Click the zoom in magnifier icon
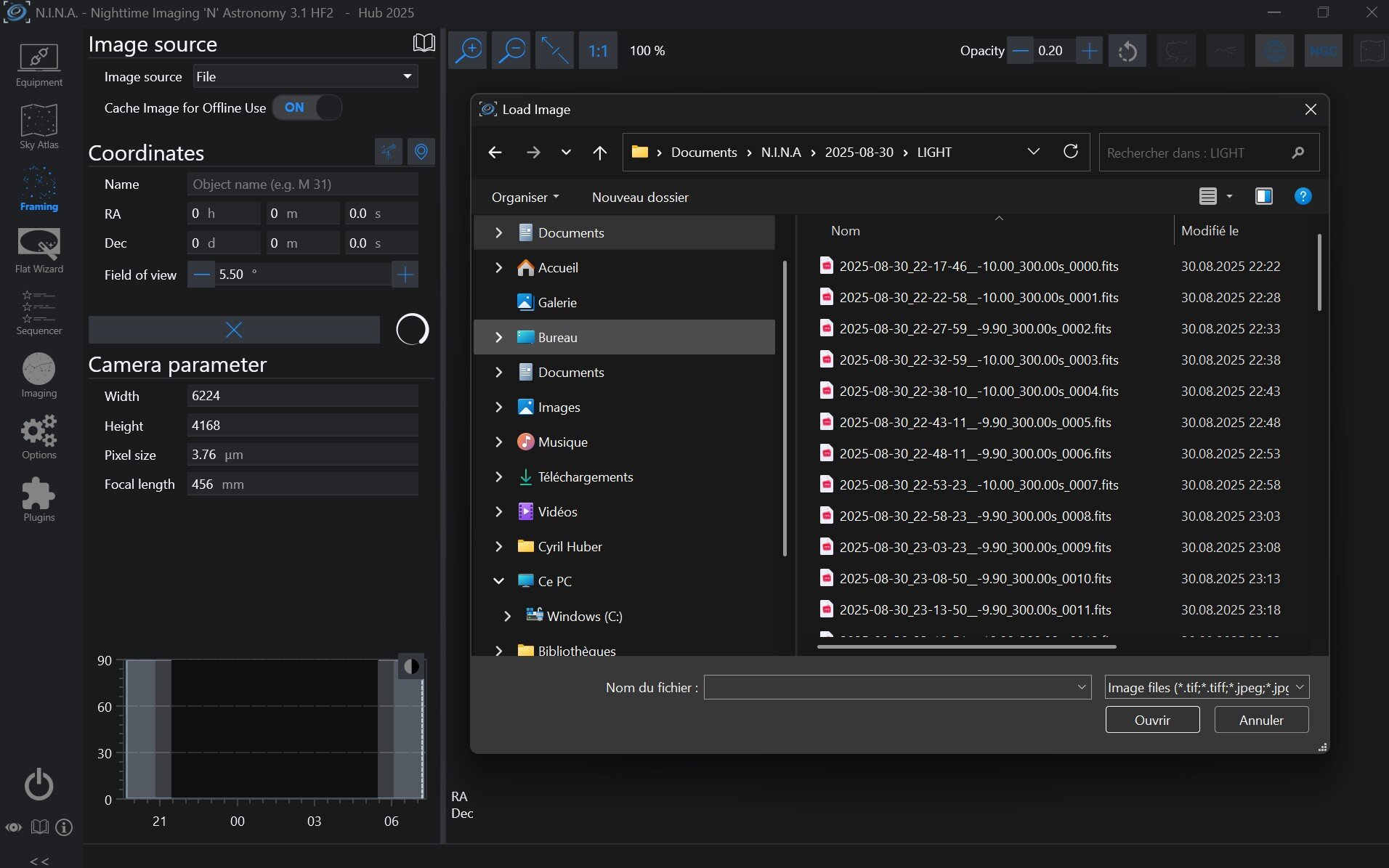1389x868 pixels. point(469,51)
